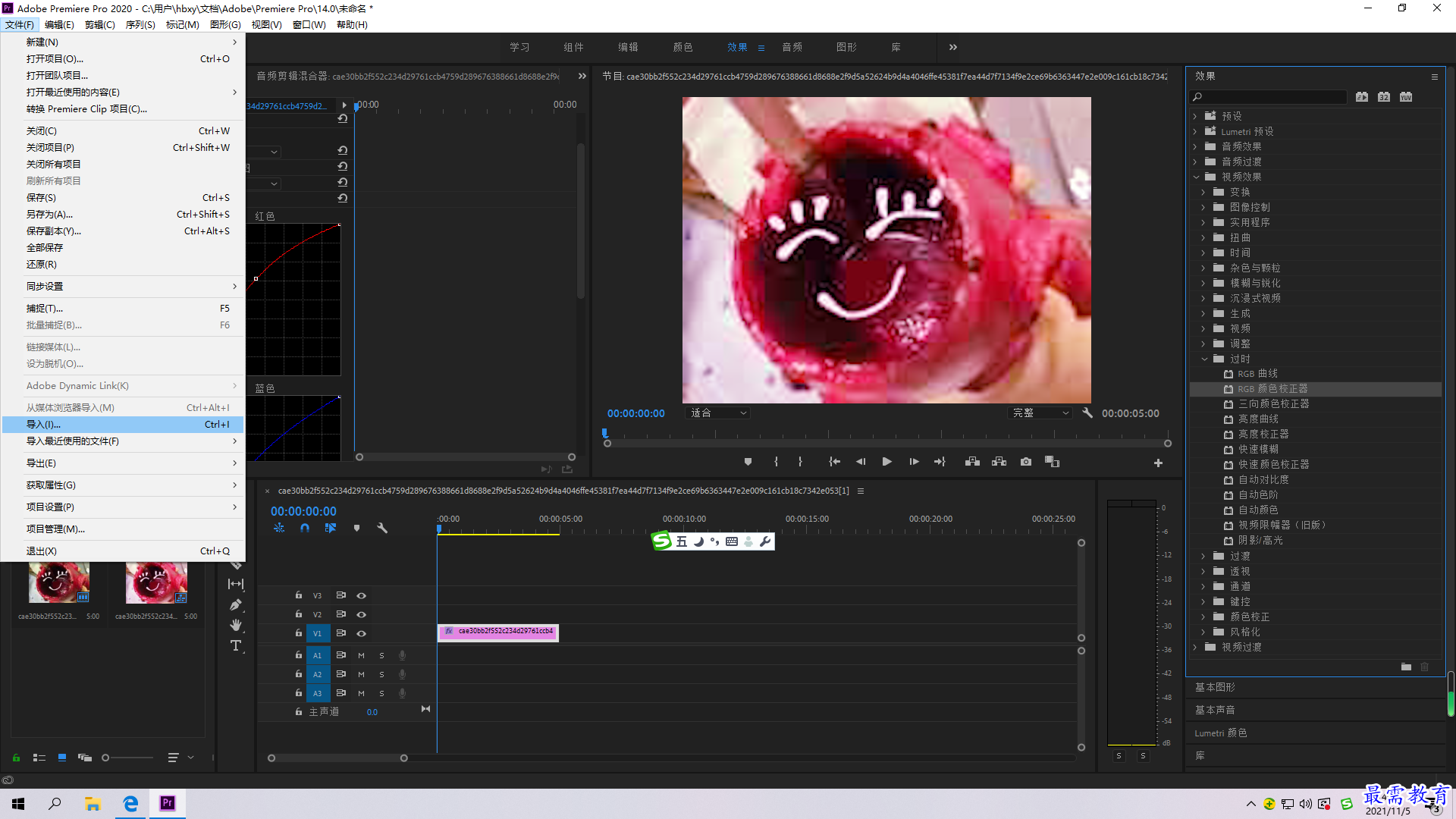Go to Out point in Program monitor
1456x819 pixels.
coord(940,462)
